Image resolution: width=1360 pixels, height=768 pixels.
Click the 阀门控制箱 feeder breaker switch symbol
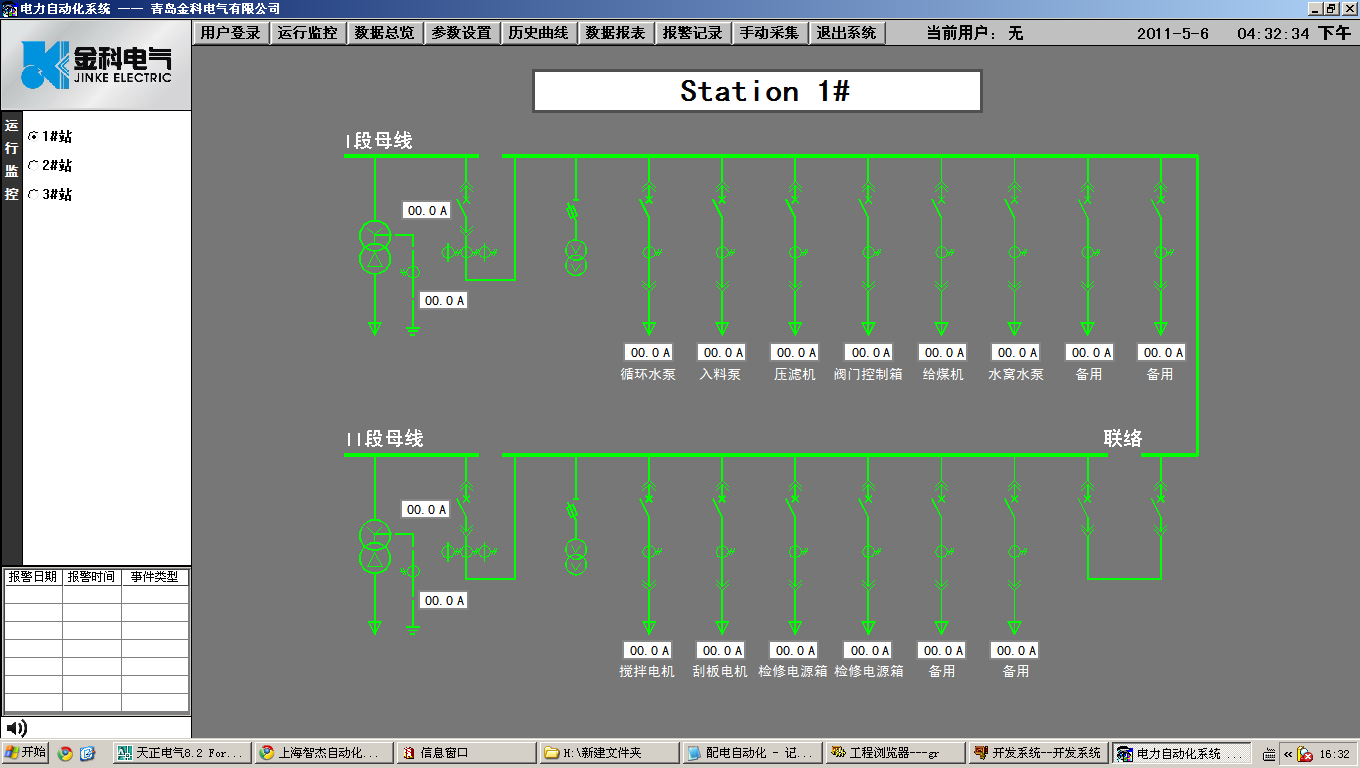[867, 208]
